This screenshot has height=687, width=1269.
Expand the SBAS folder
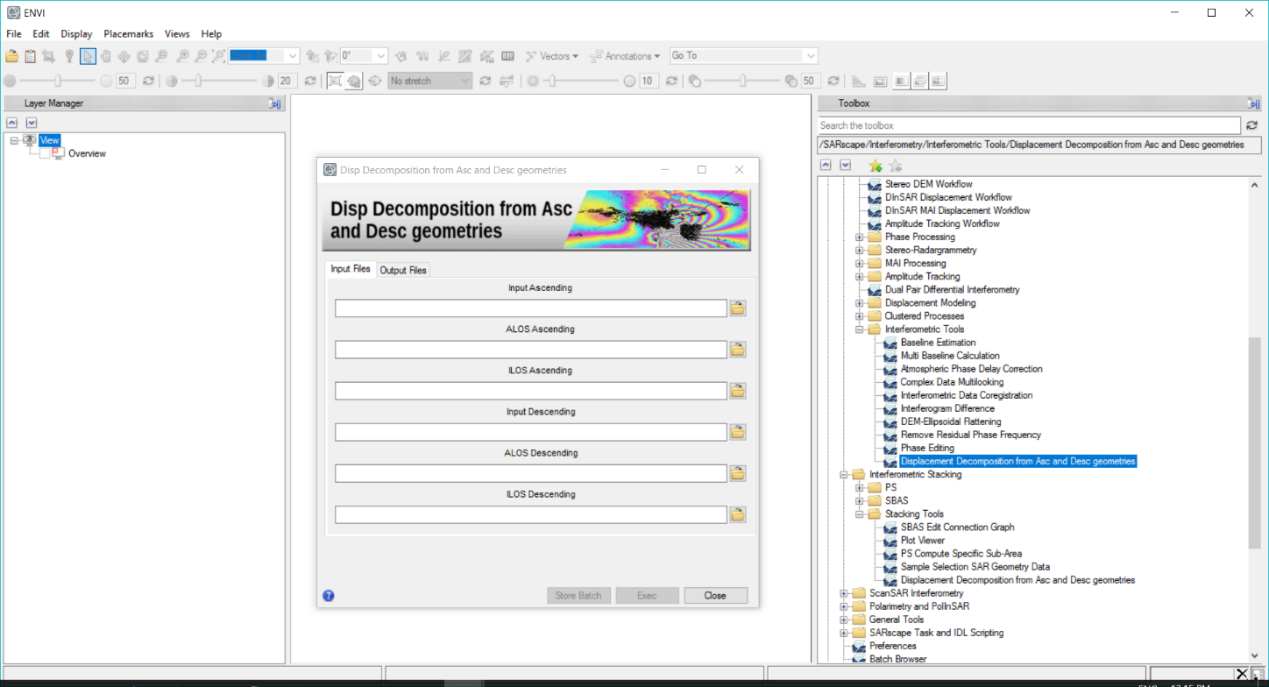click(859, 501)
